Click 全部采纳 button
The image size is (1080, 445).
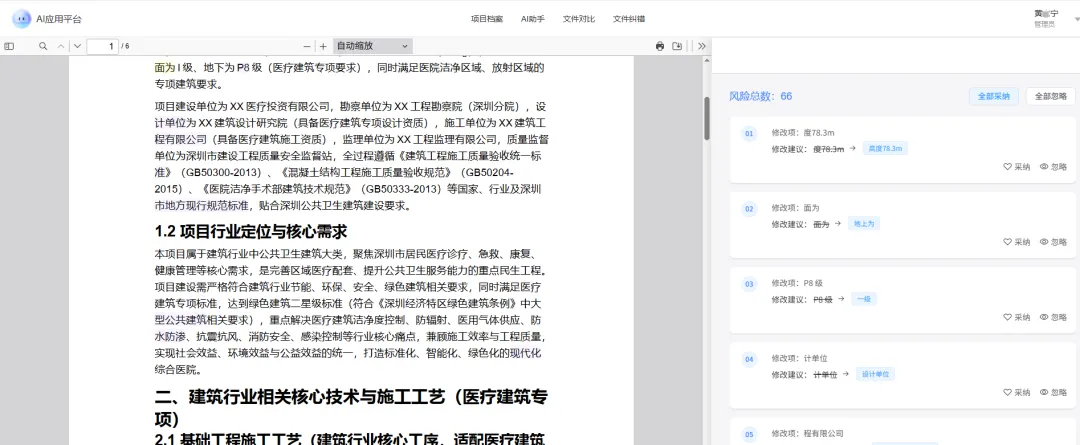coord(993,96)
